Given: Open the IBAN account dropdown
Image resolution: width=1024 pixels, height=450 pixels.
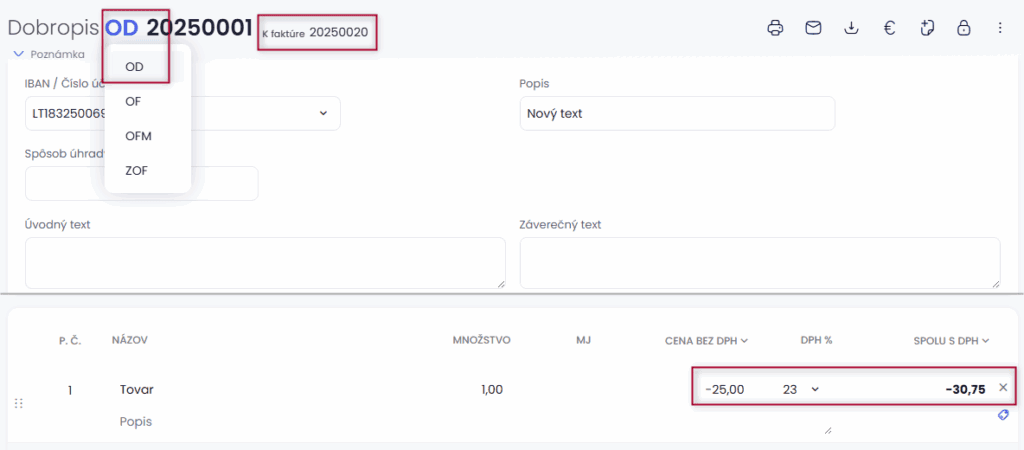Looking at the screenshot, I should coord(323,113).
